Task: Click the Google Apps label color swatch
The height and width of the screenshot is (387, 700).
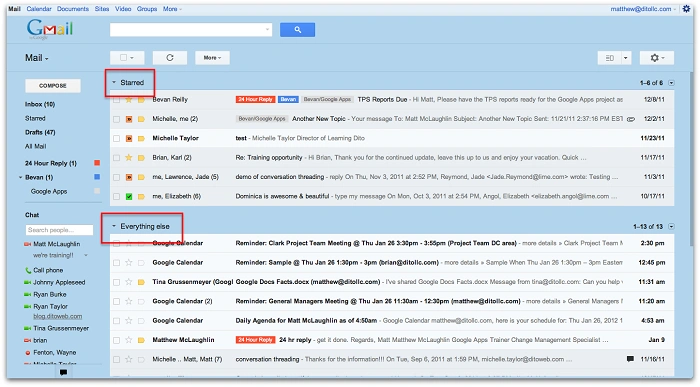Action: [x=97, y=191]
